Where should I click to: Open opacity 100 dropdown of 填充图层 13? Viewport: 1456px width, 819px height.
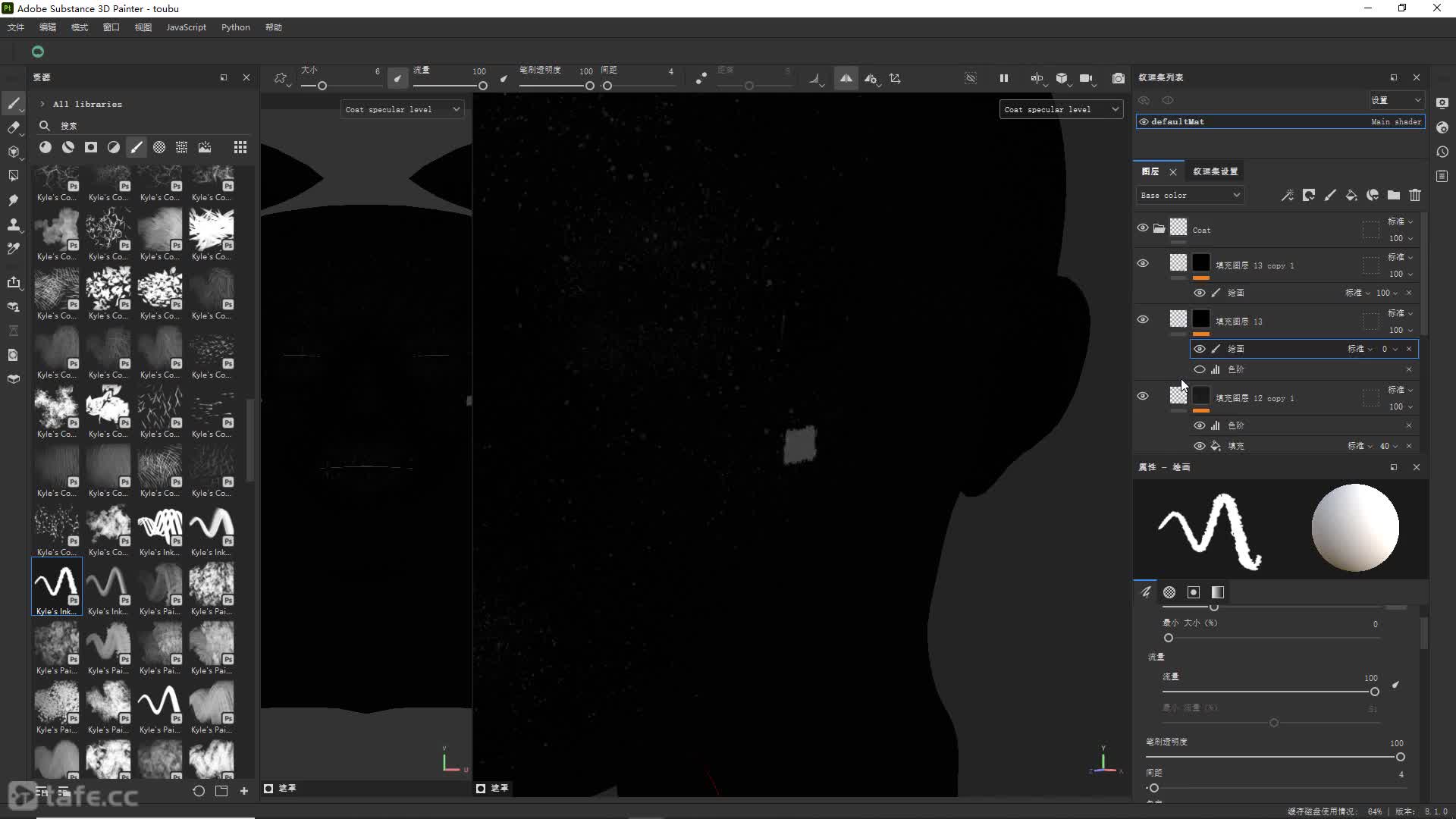pos(1401,330)
